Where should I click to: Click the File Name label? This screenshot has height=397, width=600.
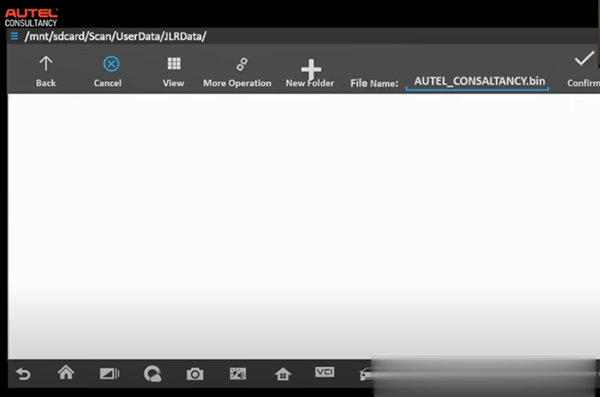[x=374, y=83]
